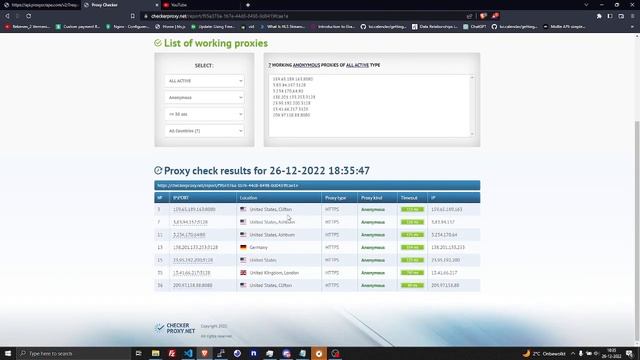
Task: Switch to the first browser tab
Action: click(41, 5)
